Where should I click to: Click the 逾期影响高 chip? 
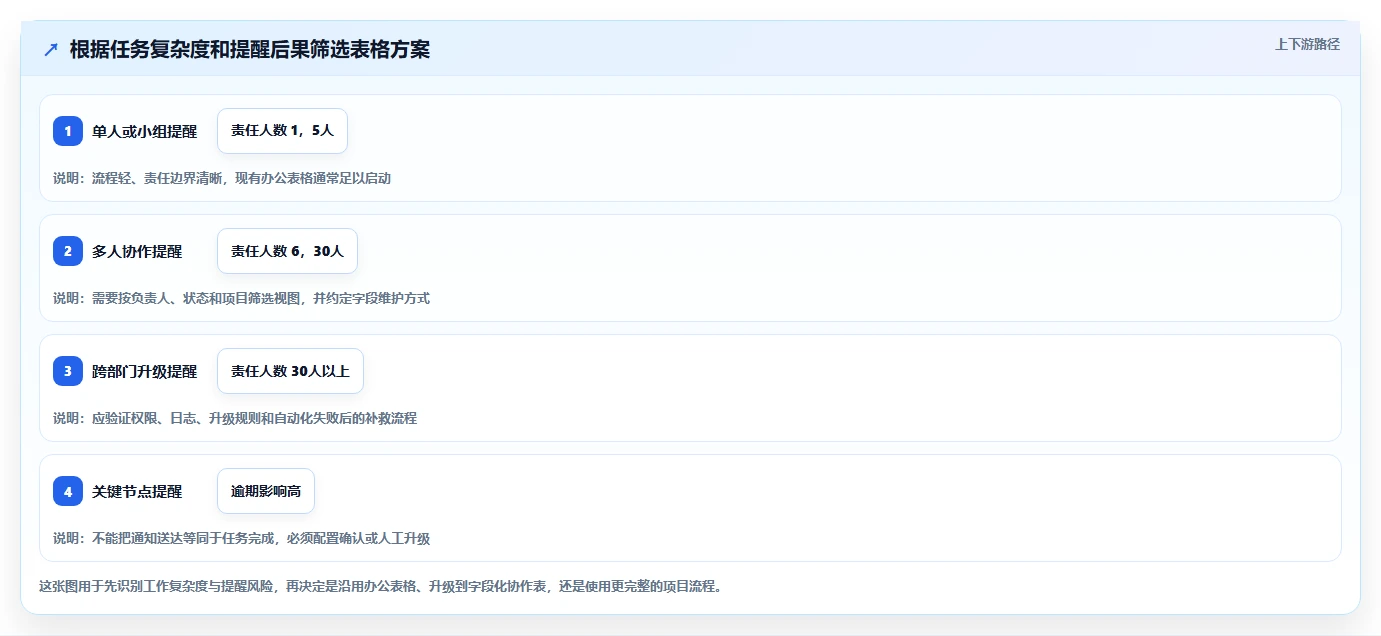tap(266, 491)
